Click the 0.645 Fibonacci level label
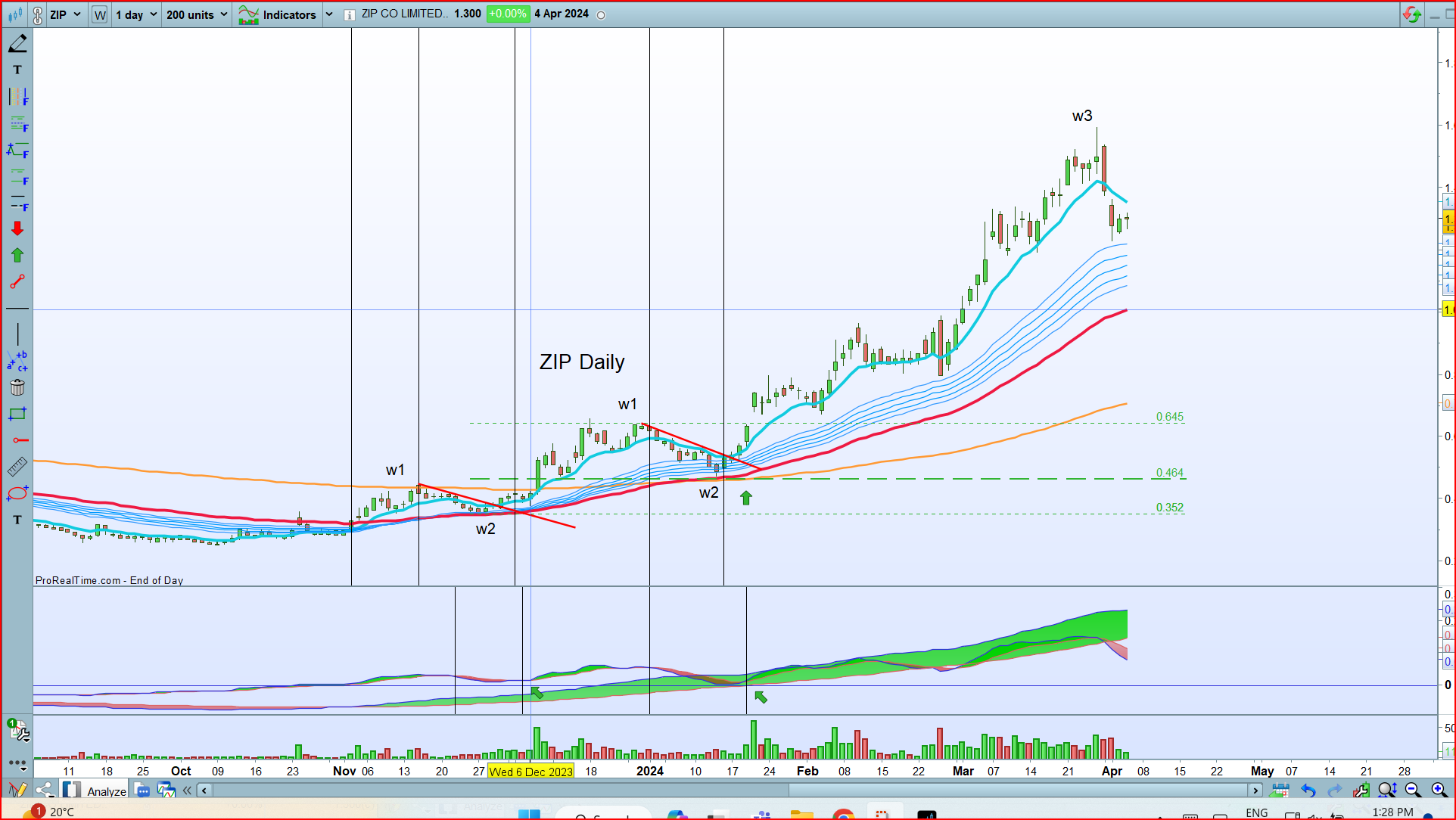The image size is (1456, 820). click(x=1169, y=417)
